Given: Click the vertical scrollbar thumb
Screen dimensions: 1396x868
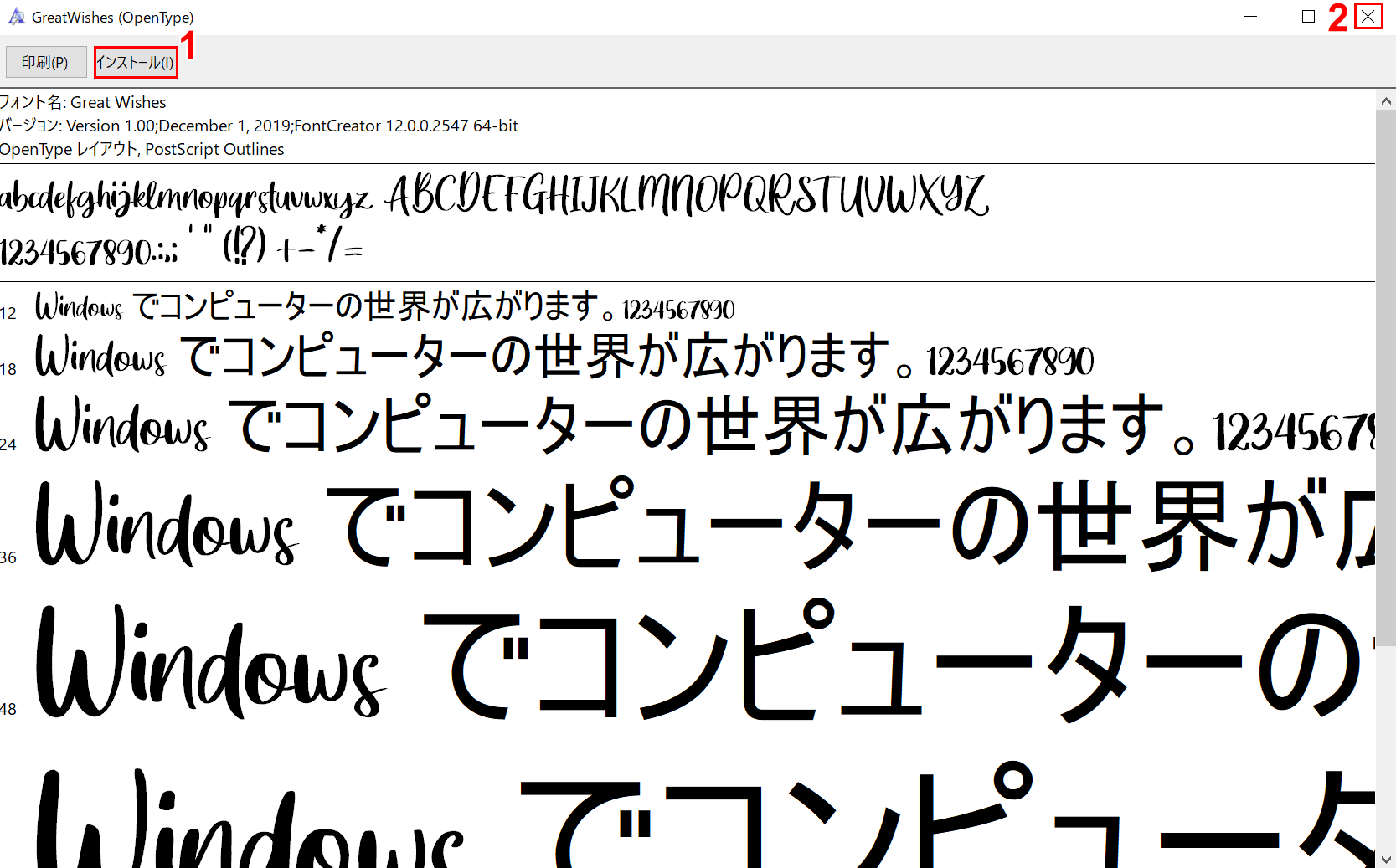Looking at the screenshot, I should click(1386, 378).
